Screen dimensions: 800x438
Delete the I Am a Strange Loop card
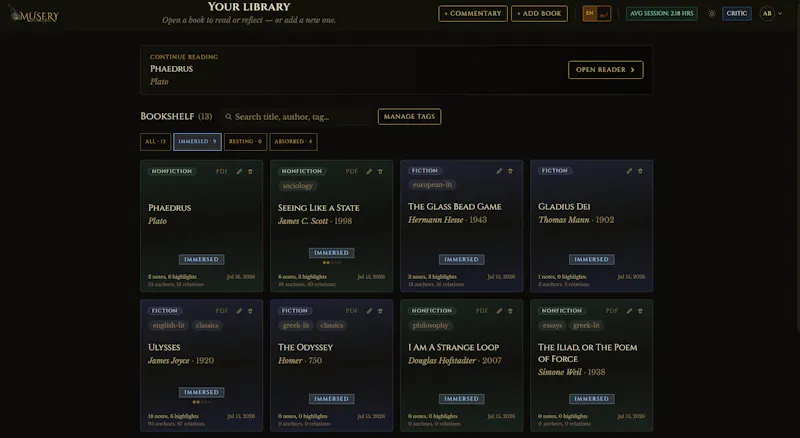(x=511, y=311)
